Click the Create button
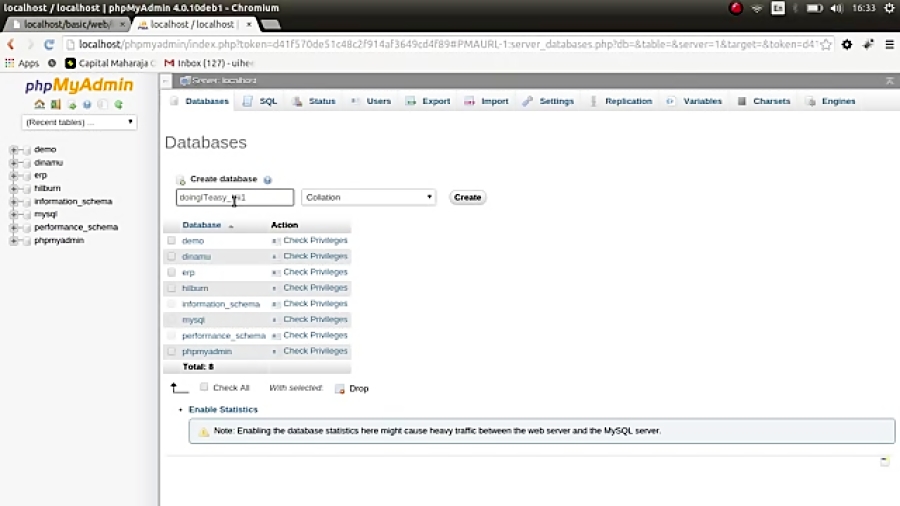Screen dimensions: 900x506 [467, 197]
